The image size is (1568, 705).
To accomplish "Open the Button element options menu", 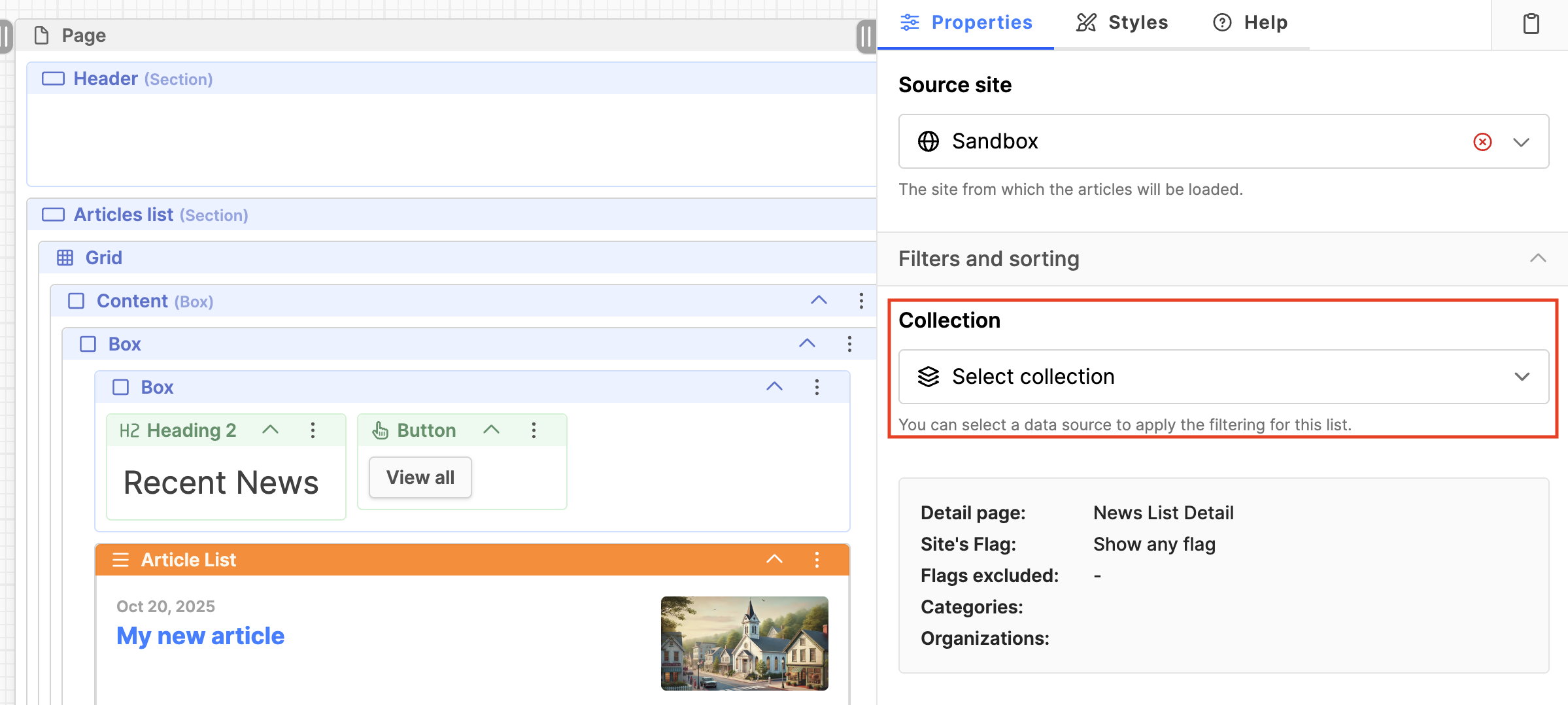I will point(534,430).
